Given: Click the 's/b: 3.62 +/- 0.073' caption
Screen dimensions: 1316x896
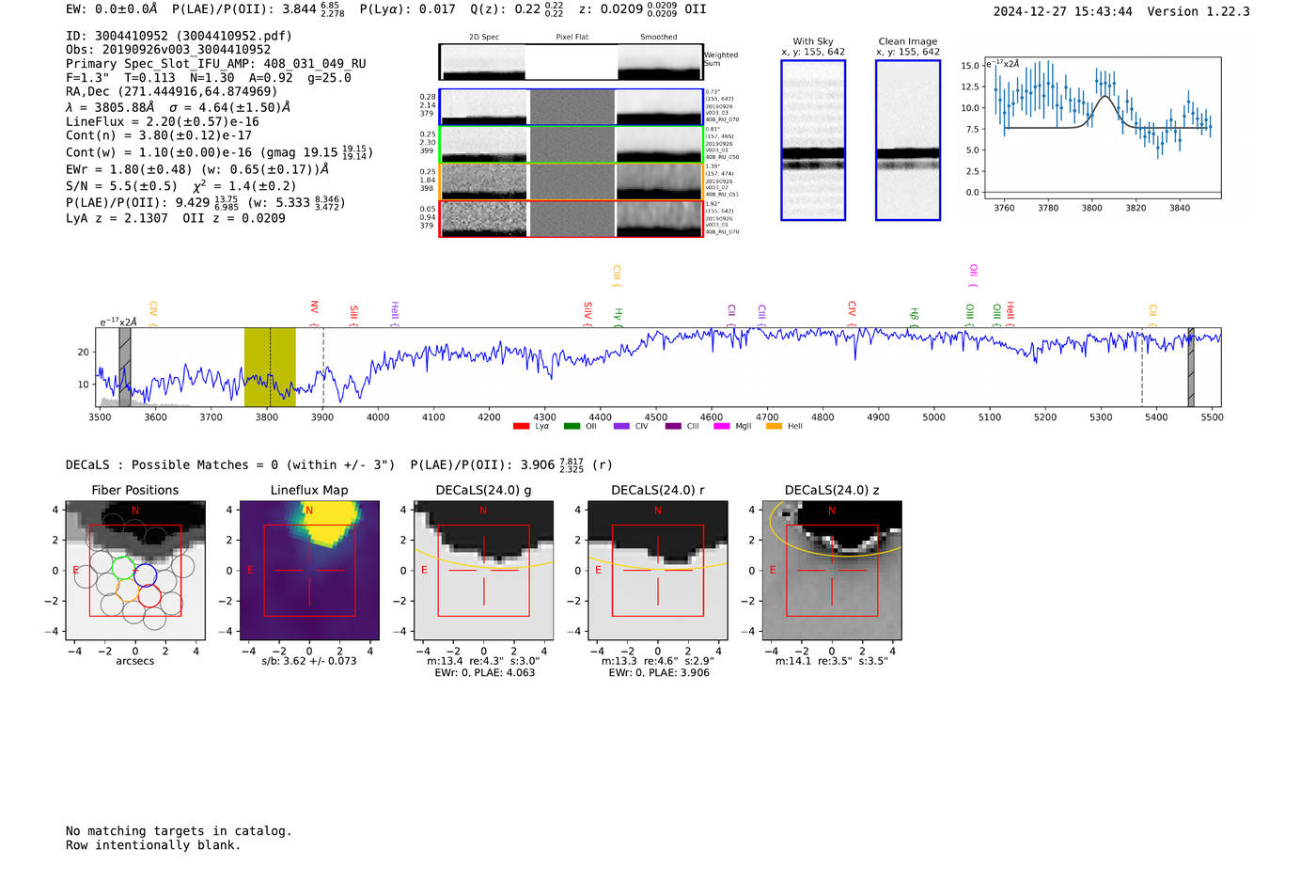Looking at the screenshot, I should coord(309,661).
